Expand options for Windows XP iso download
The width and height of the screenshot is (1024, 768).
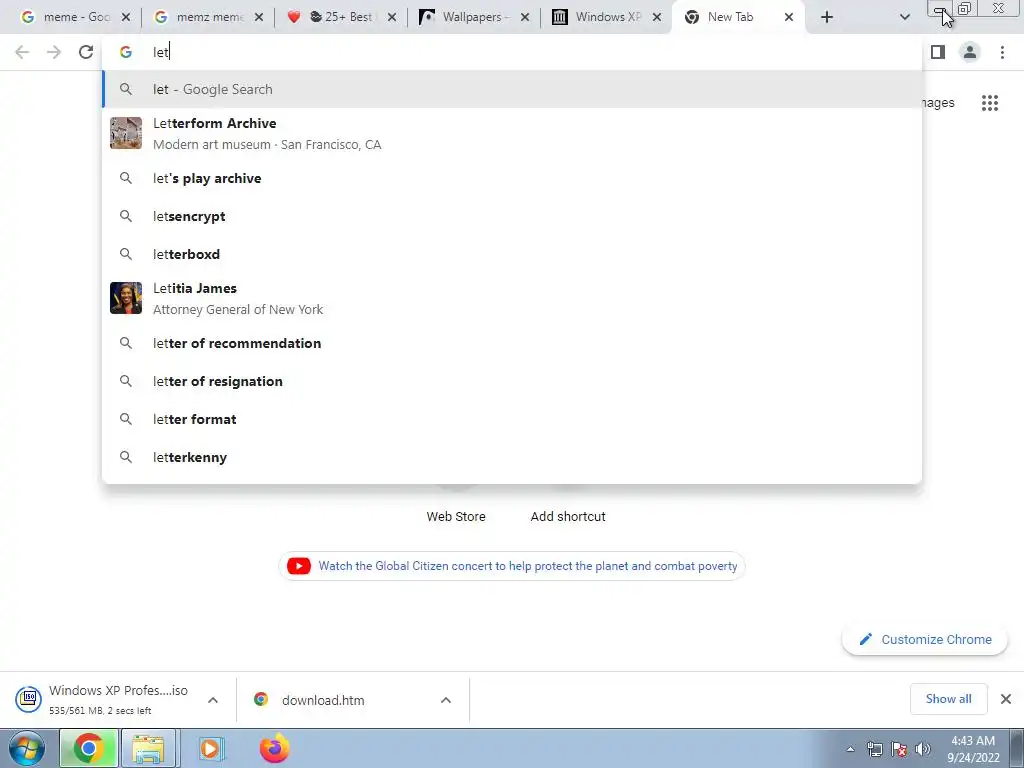point(213,700)
